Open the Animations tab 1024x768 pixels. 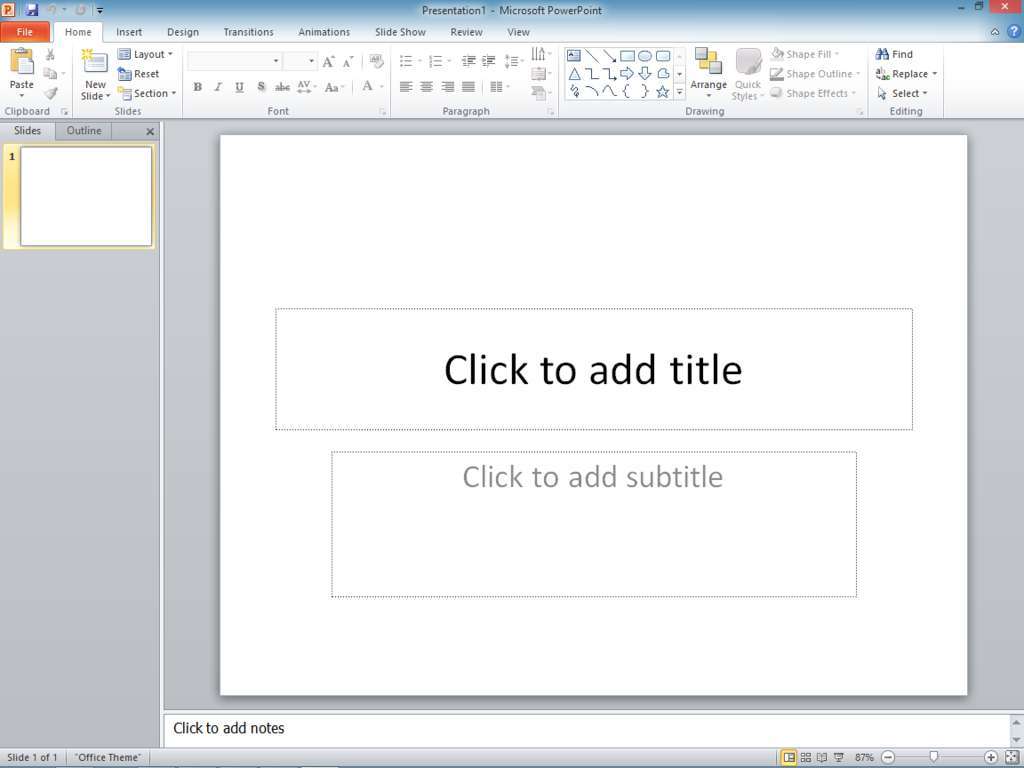tap(324, 32)
